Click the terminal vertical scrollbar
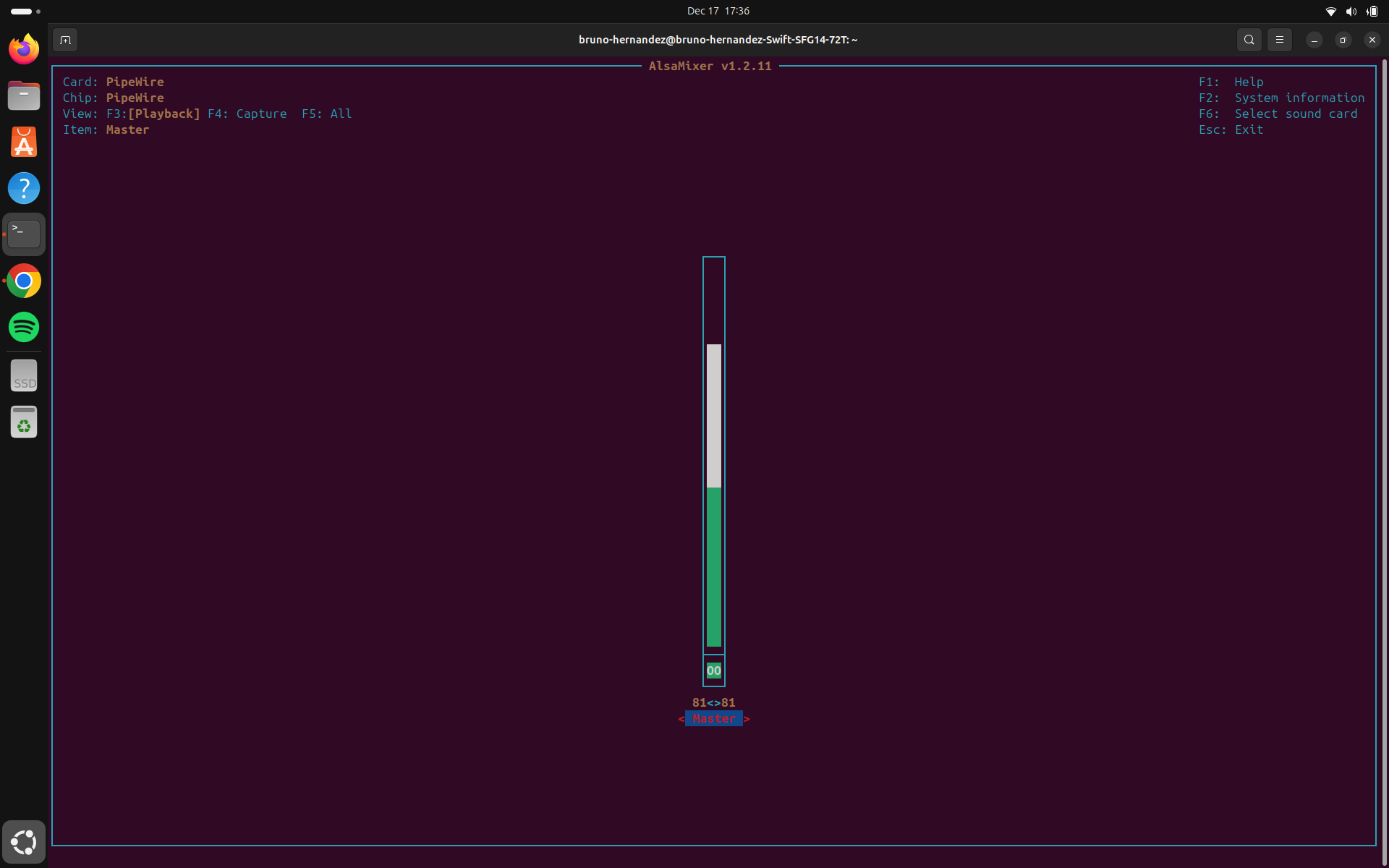This screenshot has height=868, width=1389. pyautogui.click(x=1385, y=463)
